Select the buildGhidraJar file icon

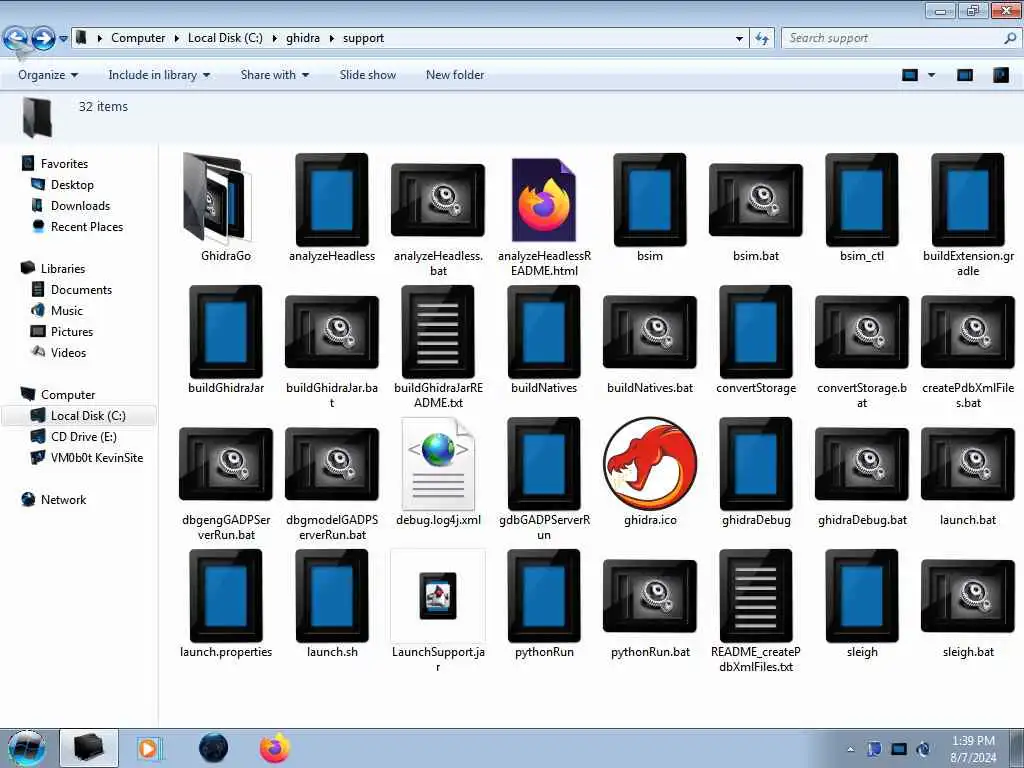[x=226, y=332]
